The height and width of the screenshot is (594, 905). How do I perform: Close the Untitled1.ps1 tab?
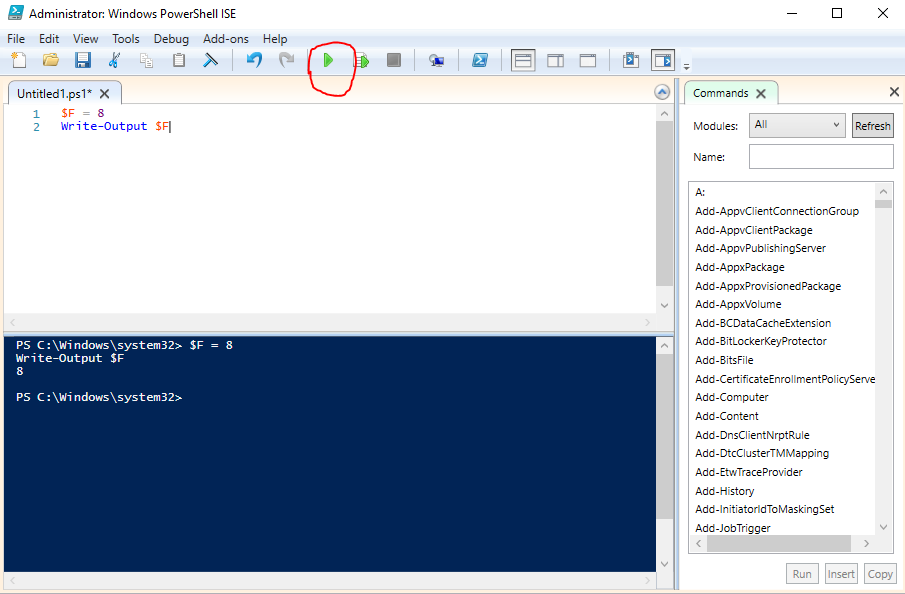point(104,94)
